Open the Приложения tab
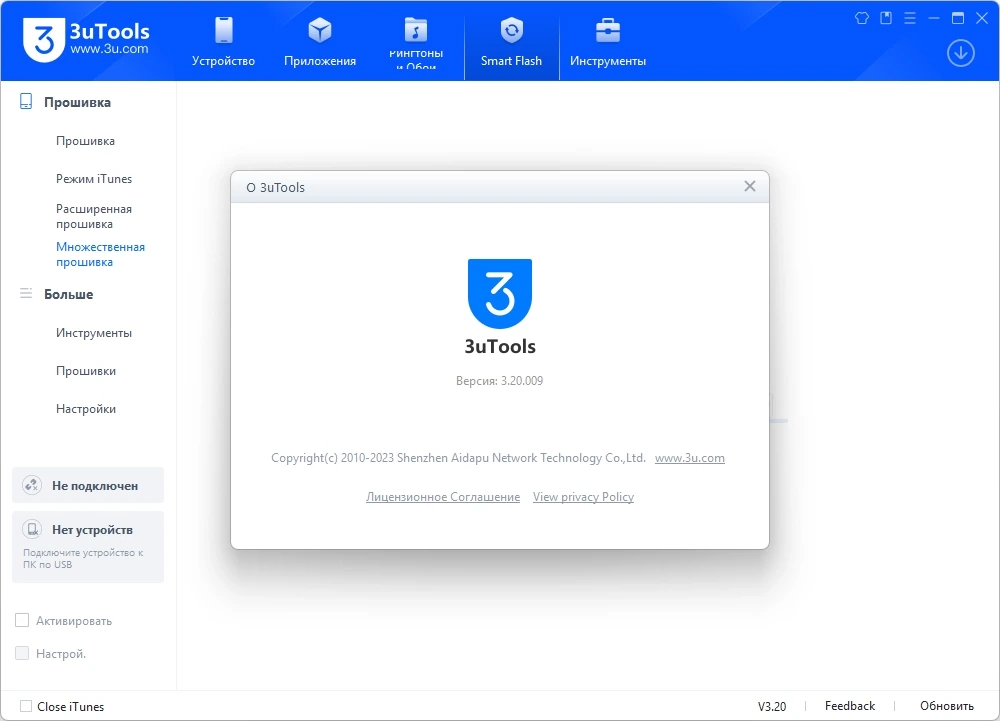The height and width of the screenshot is (721, 1000). pyautogui.click(x=320, y=42)
